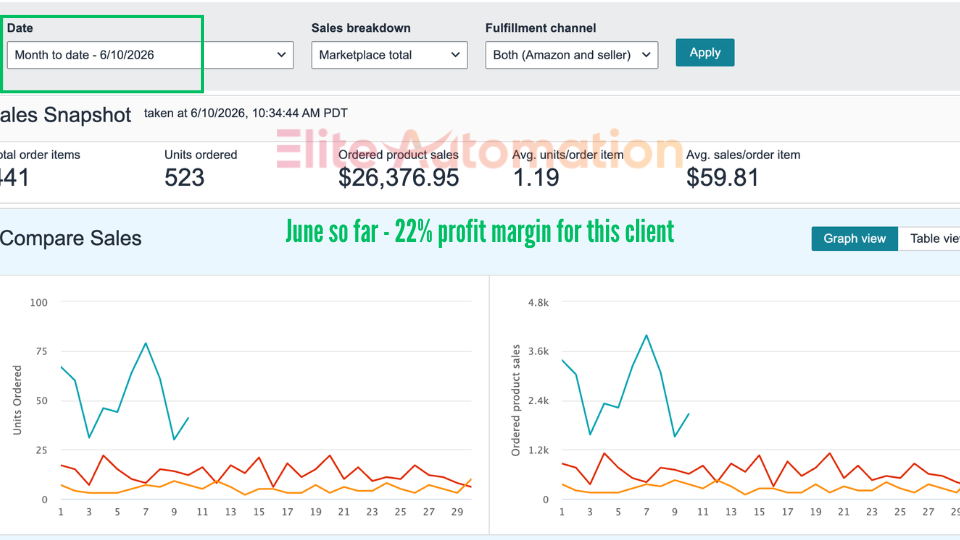
Task: Expand the Fulfillment channel dropdown
Action: (572, 55)
